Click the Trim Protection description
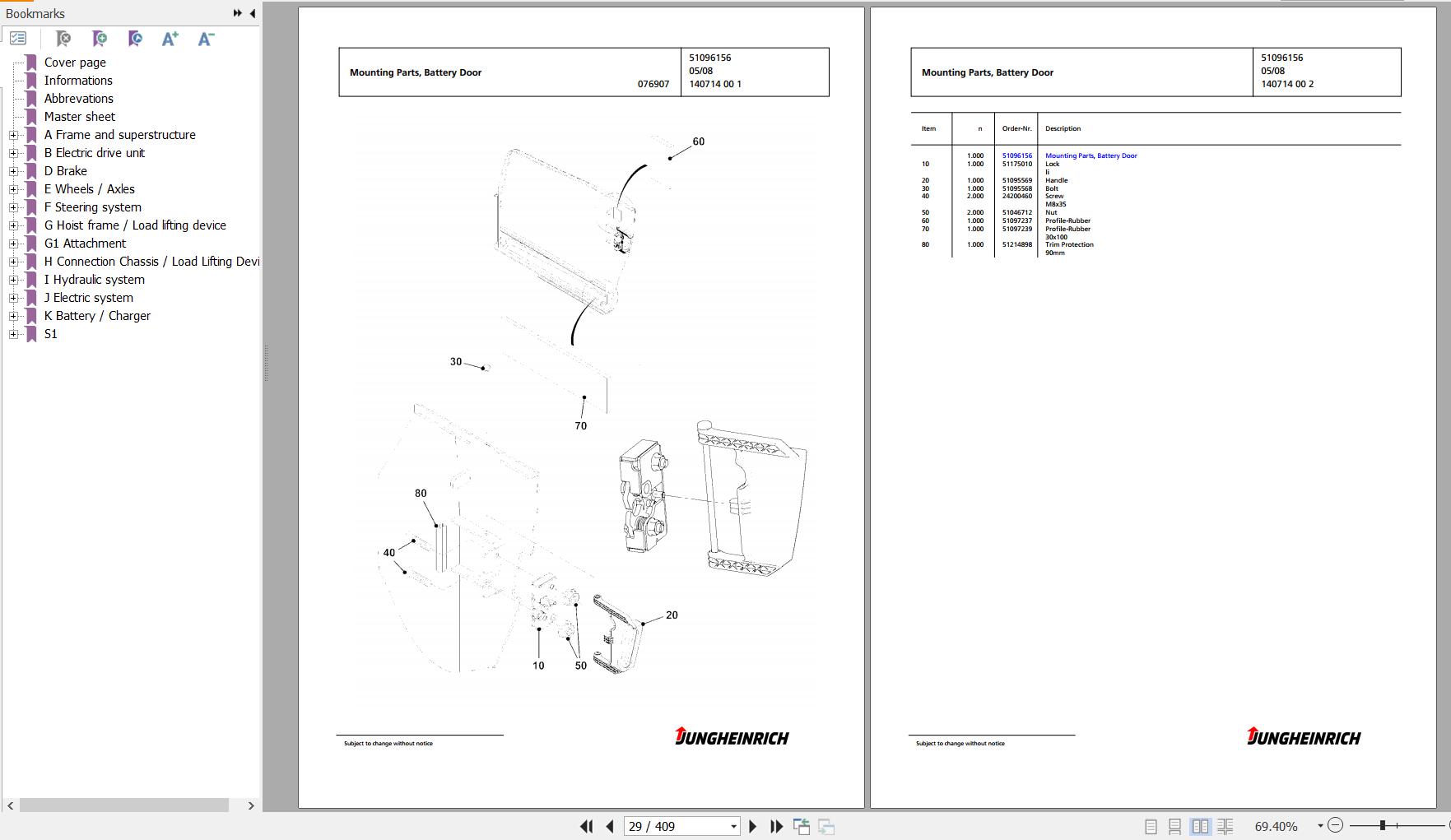The width and height of the screenshot is (1451, 840). [1069, 244]
